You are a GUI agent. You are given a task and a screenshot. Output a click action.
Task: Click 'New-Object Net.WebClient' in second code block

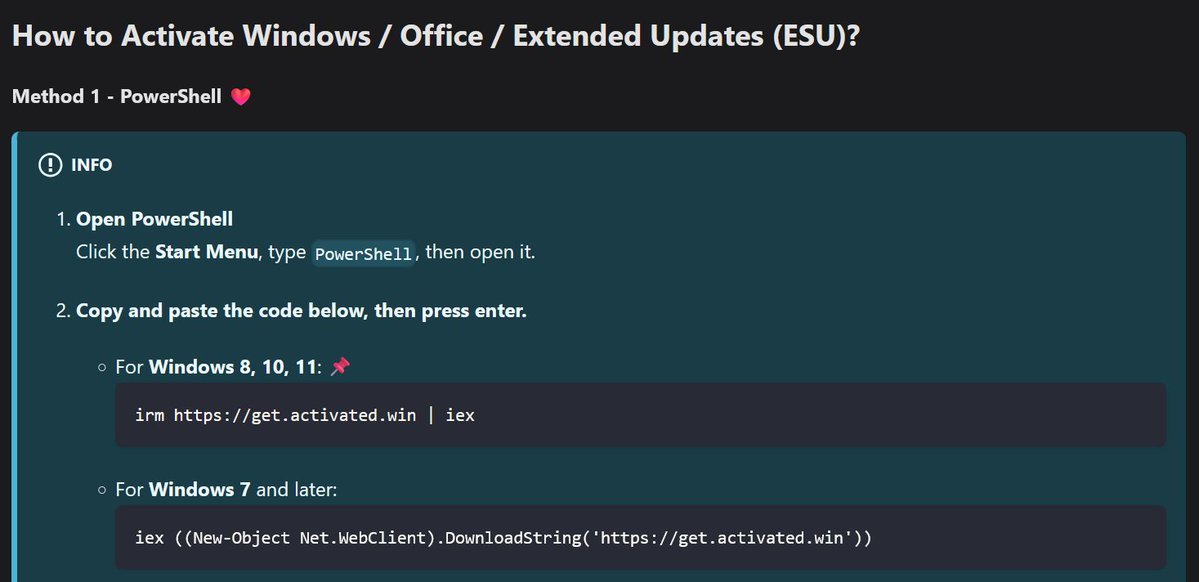point(310,538)
